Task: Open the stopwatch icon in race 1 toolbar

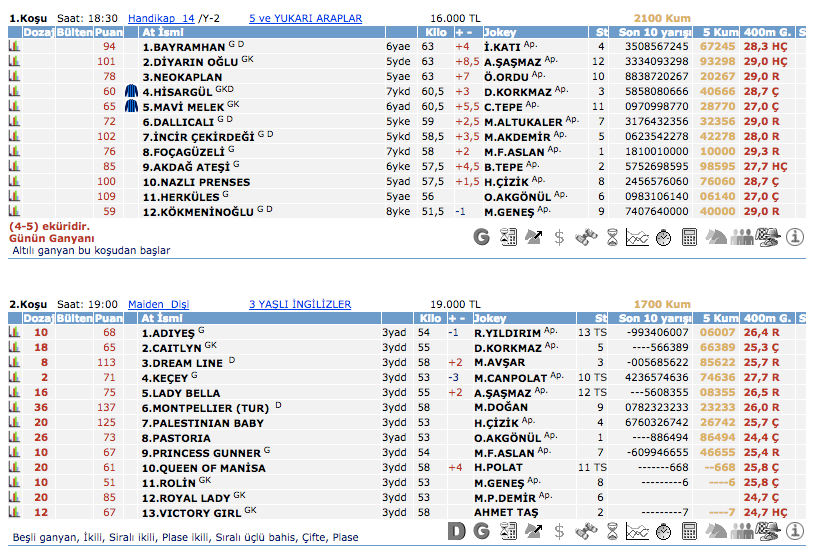Action: coord(663,238)
